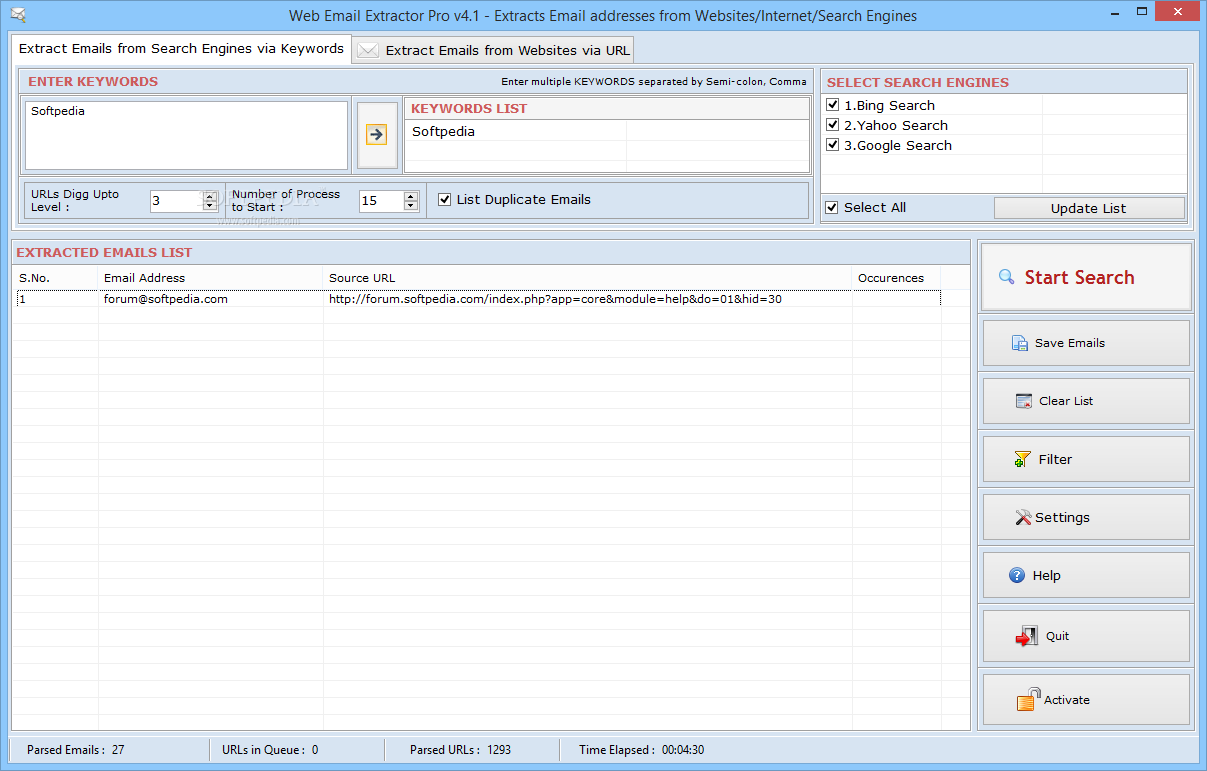
Task: Uncheck Bing Search engine
Action: click(833, 105)
